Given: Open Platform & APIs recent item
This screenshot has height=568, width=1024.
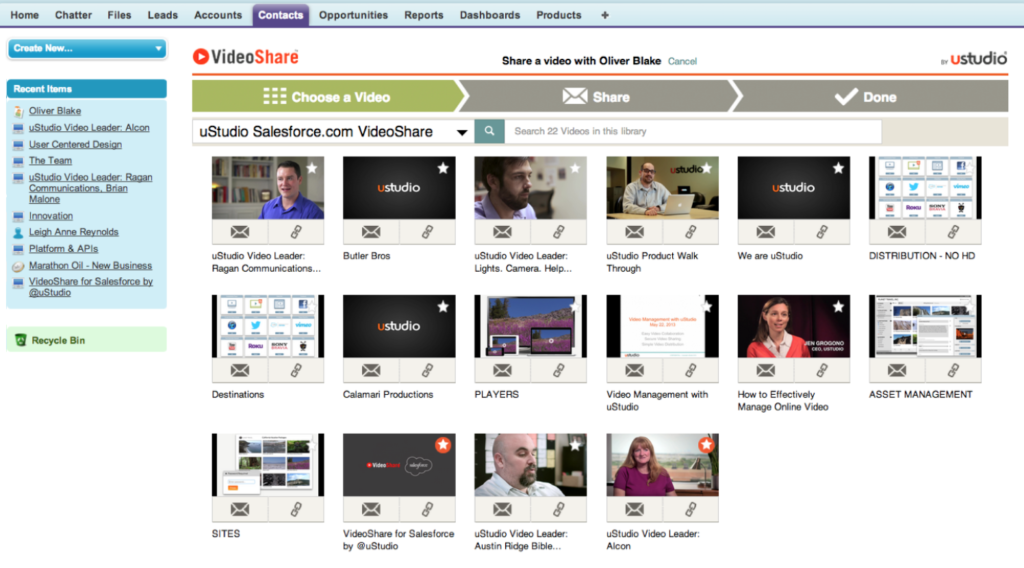Looking at the screenshot, I should click(x=63, y=249).
